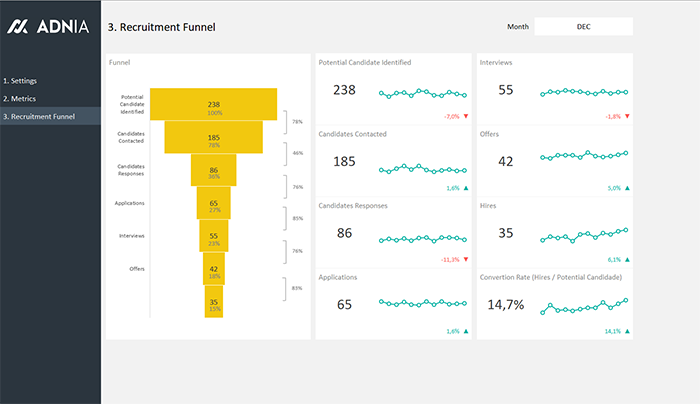Click the green up arrow under Offers
The height and width of the screenshot is (404, 700).
(628, 188)
